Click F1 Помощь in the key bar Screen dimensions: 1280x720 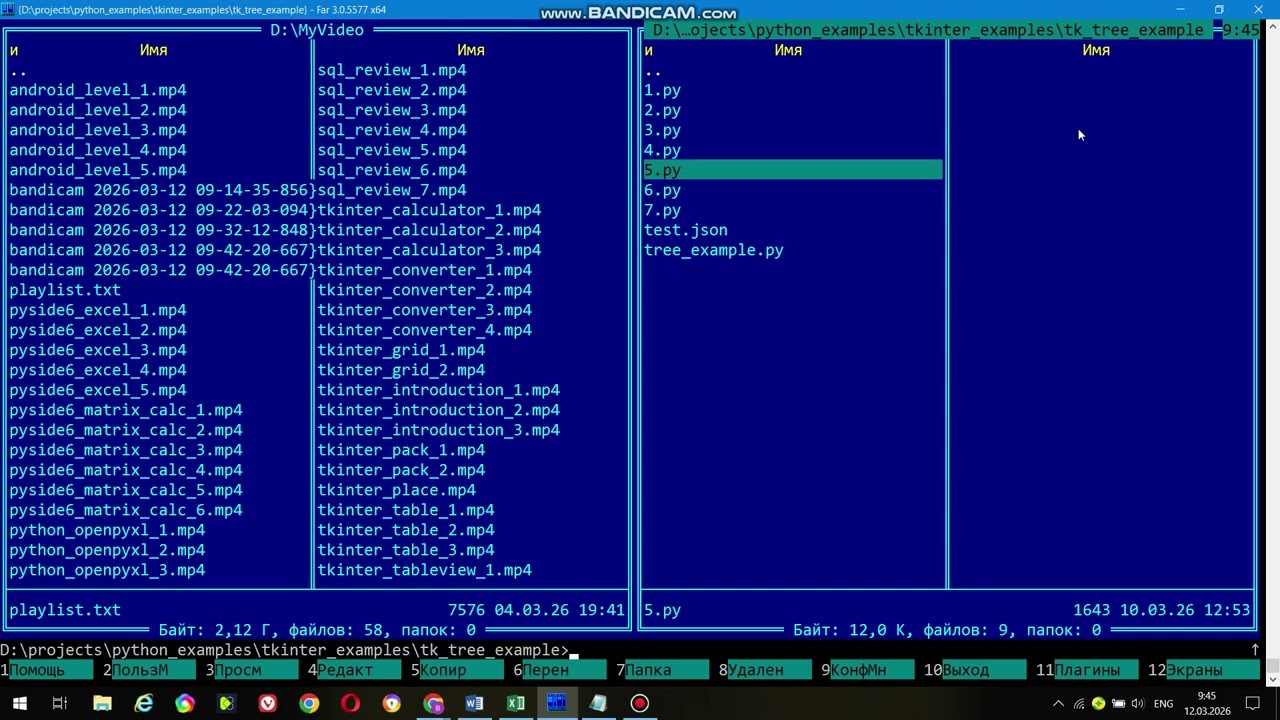(x=46, y=670)
